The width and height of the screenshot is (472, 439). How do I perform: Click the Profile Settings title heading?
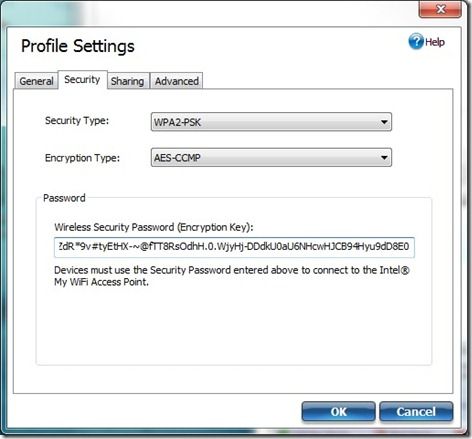point(78,46)
